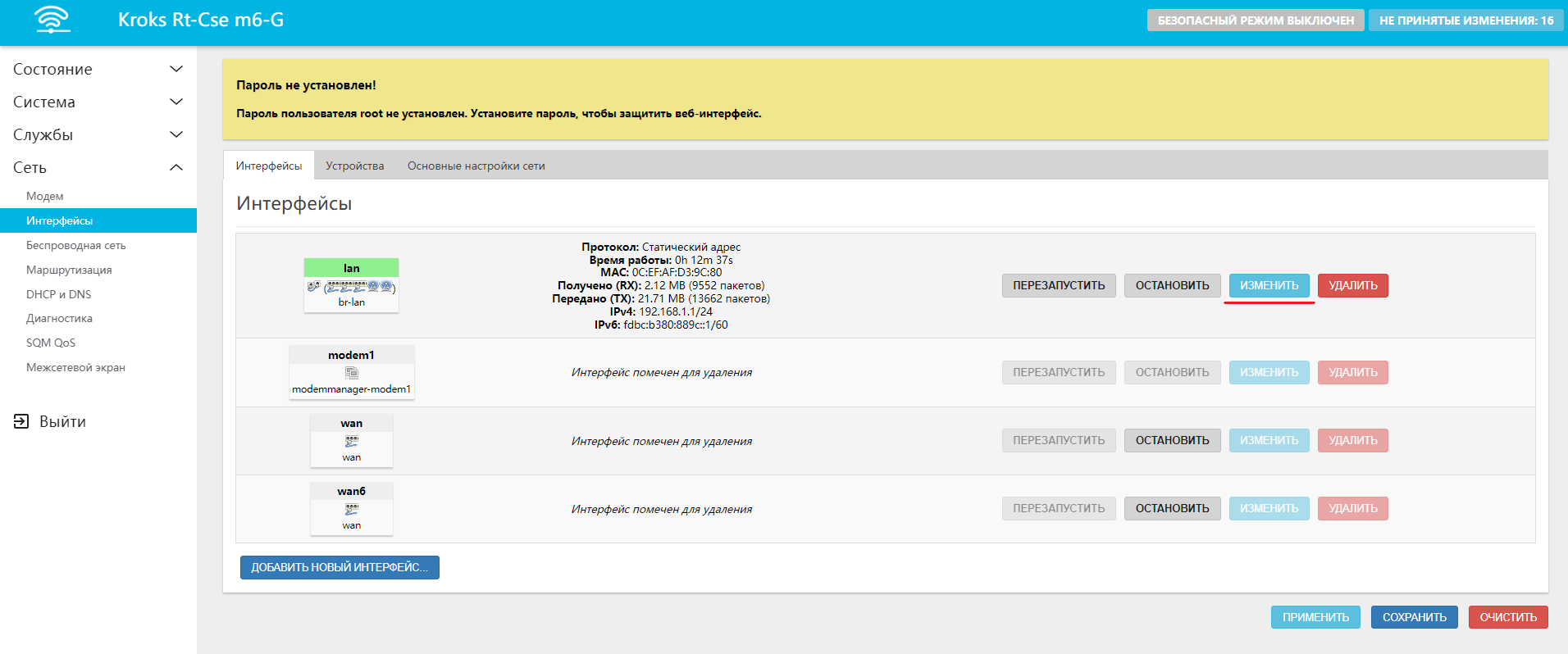This screenshot has width=1568, height=654.
Task: Open the unapplied changes indicator
Action: point(1465,20)
